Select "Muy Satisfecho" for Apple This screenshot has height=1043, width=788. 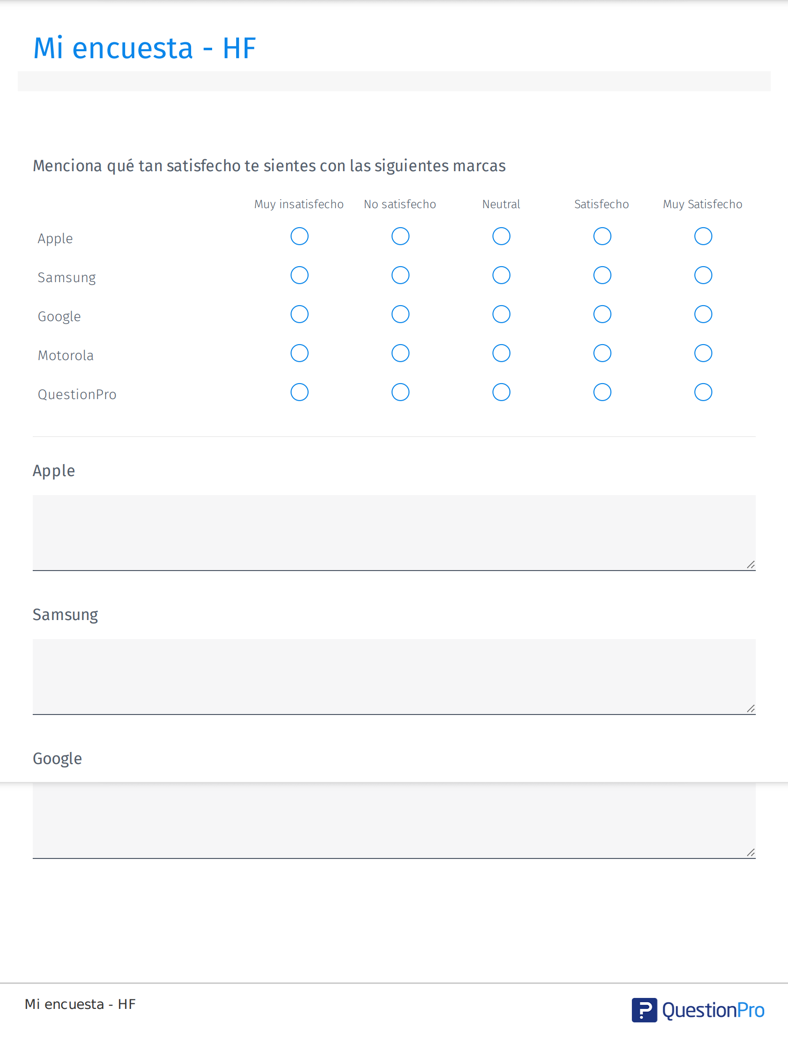point(703,236)
